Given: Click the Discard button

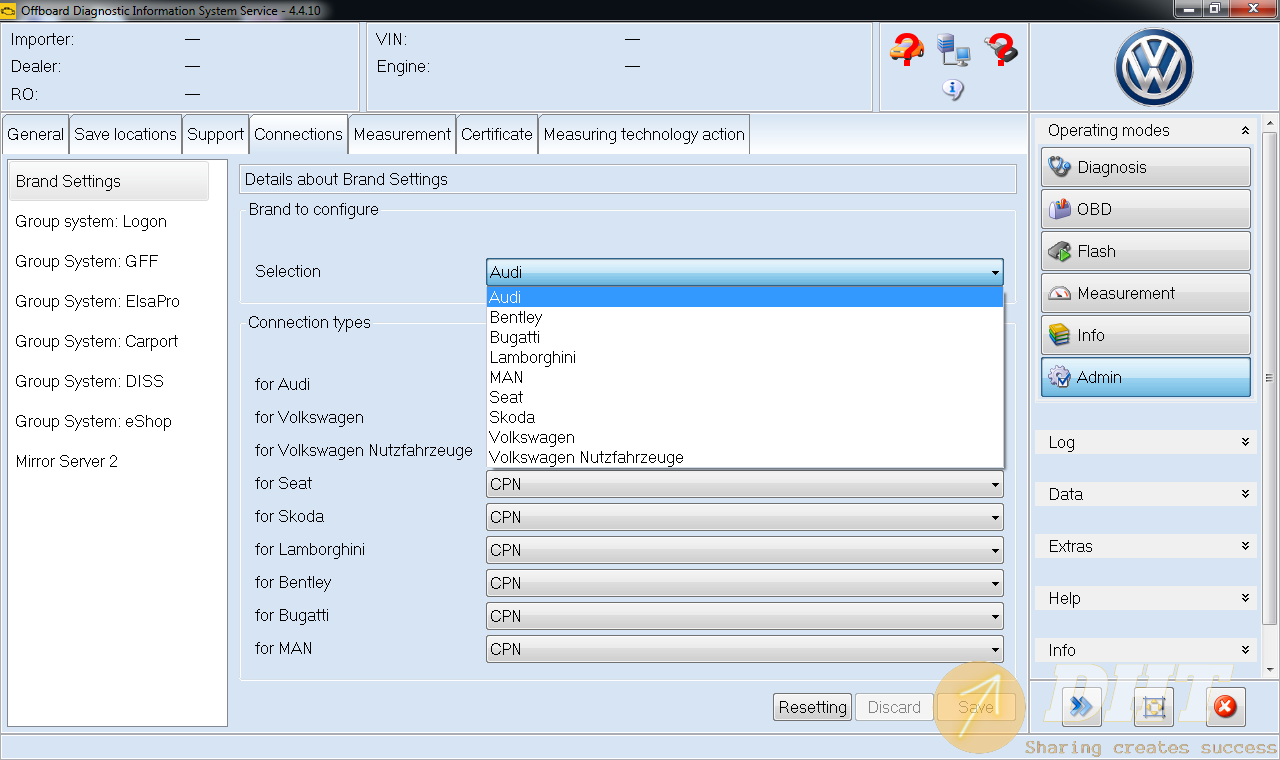Looking at the screenshot, I should pyautogui.click(x=894, y=707).
